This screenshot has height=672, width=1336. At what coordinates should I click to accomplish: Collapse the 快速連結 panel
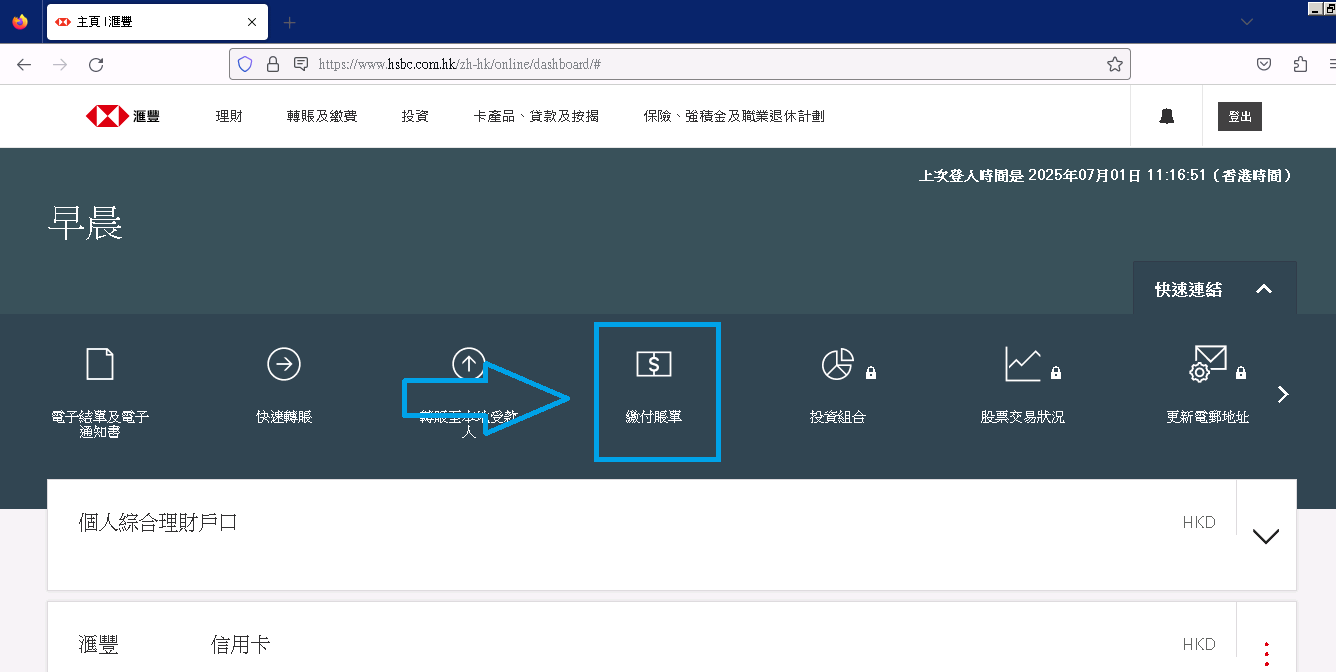(x=1264, y=289)
